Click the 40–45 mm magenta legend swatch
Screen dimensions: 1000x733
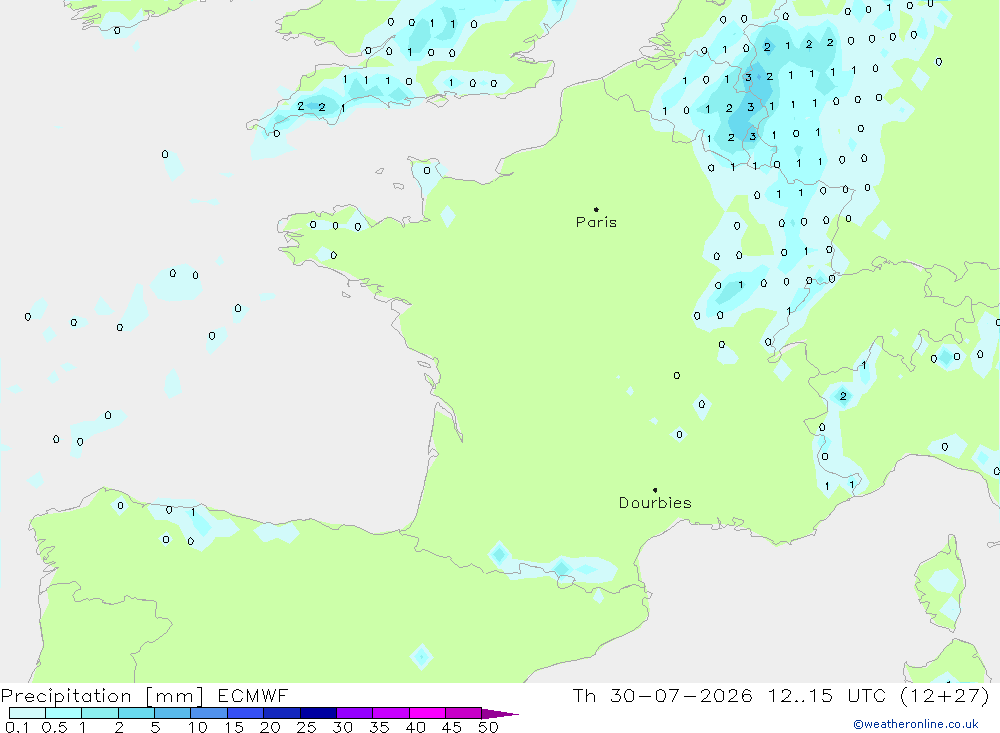click(427, 713)
